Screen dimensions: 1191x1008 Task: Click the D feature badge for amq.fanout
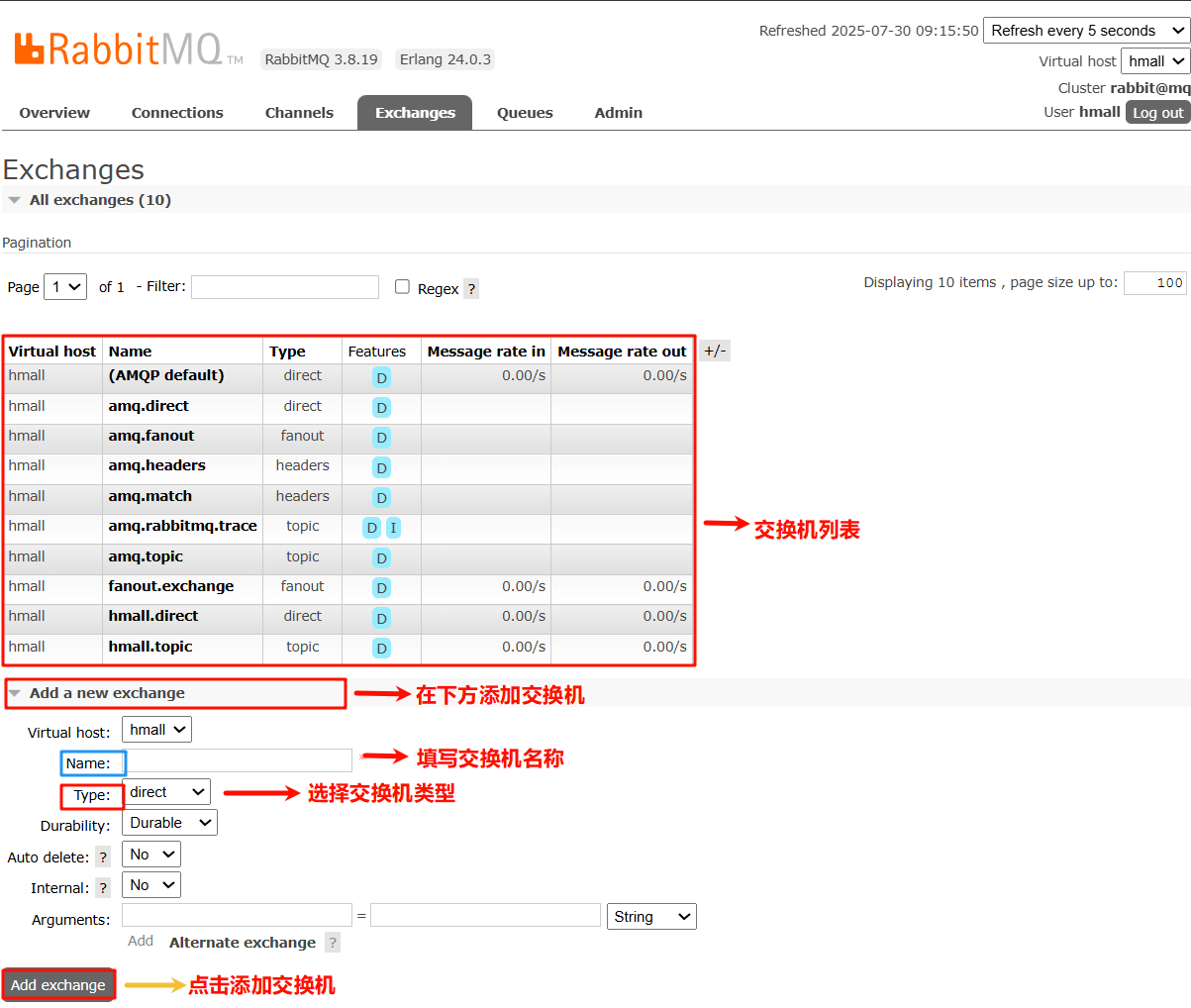[x=381, y=438]
